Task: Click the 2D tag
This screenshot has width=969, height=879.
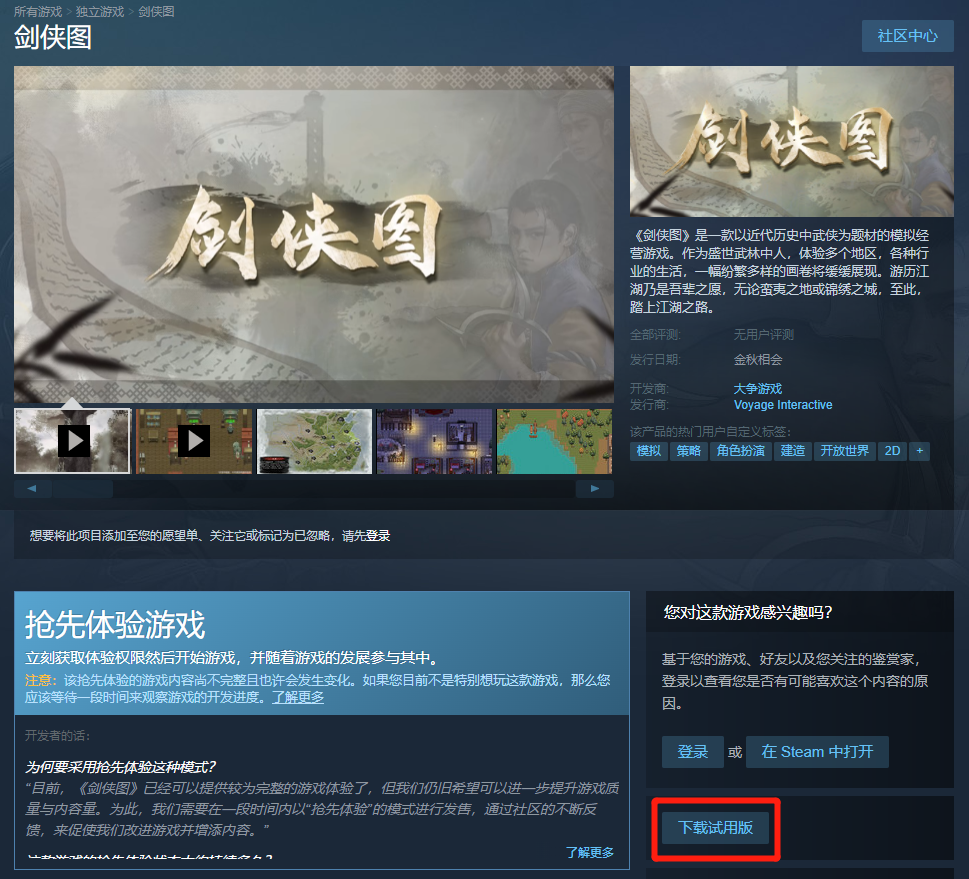Action: coord(891,451)
